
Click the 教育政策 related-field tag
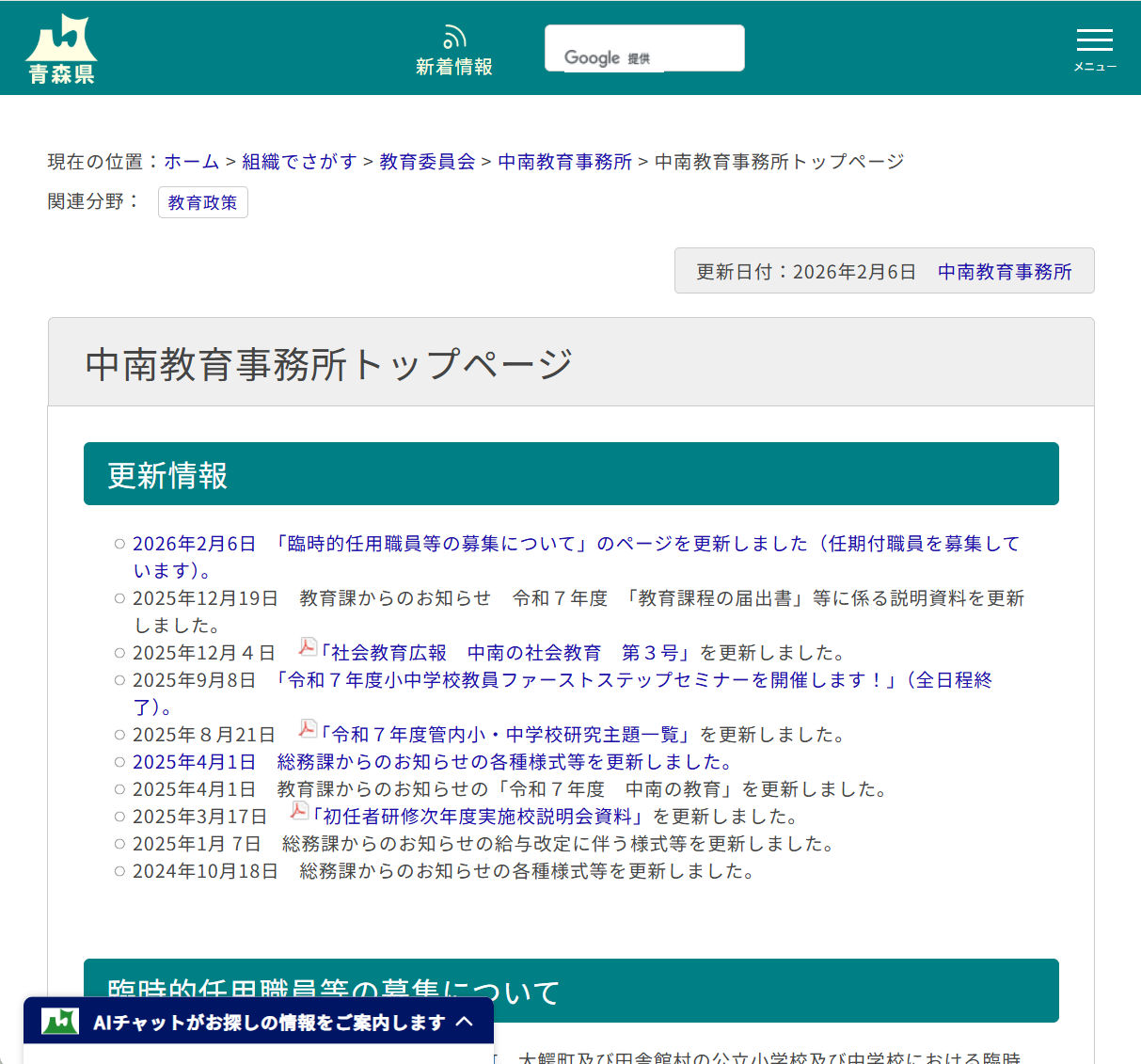(202, 202)
